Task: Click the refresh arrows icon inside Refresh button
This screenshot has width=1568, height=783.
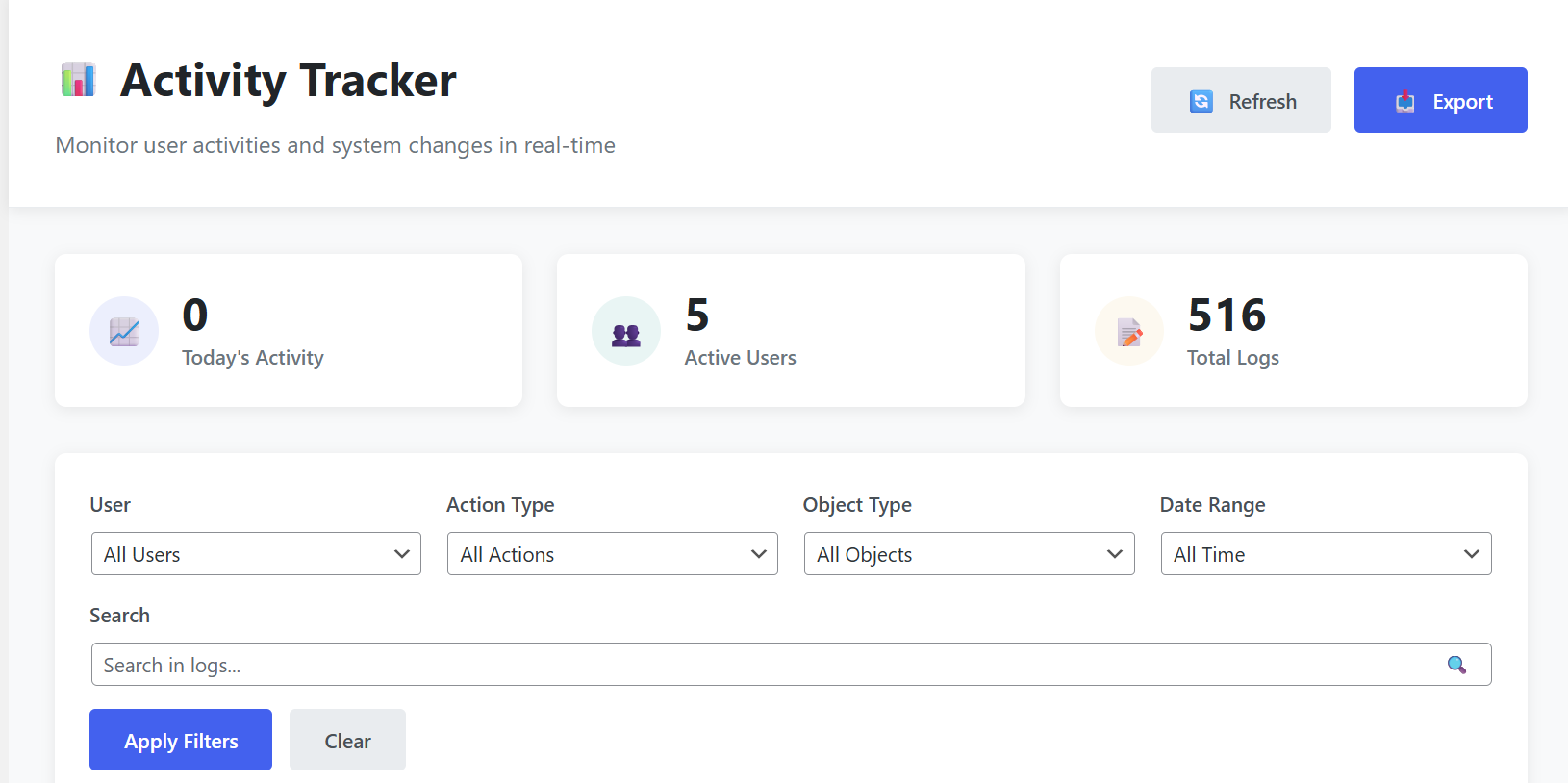Action: 1201,100
